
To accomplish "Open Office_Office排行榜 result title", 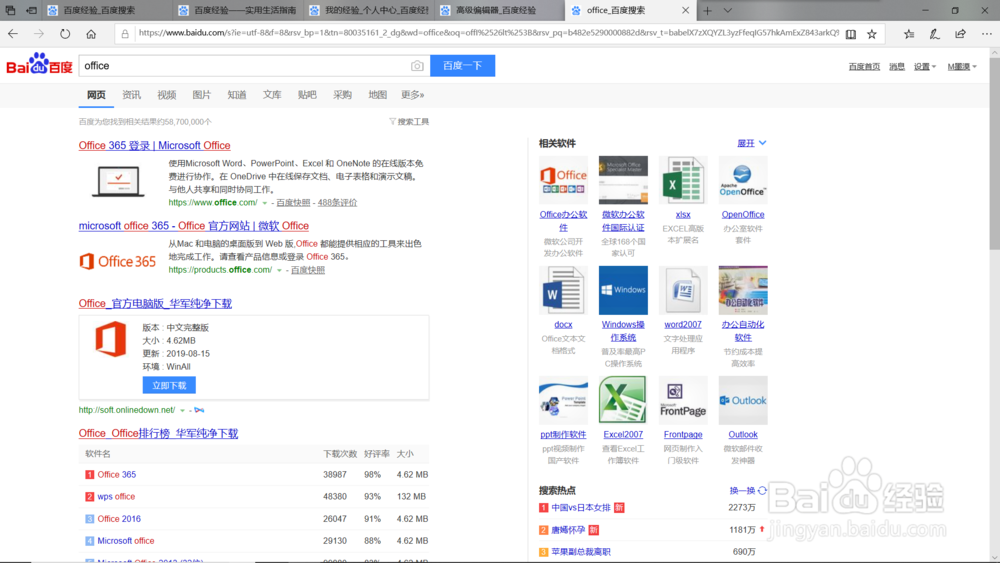I will [x=158, y=434].
